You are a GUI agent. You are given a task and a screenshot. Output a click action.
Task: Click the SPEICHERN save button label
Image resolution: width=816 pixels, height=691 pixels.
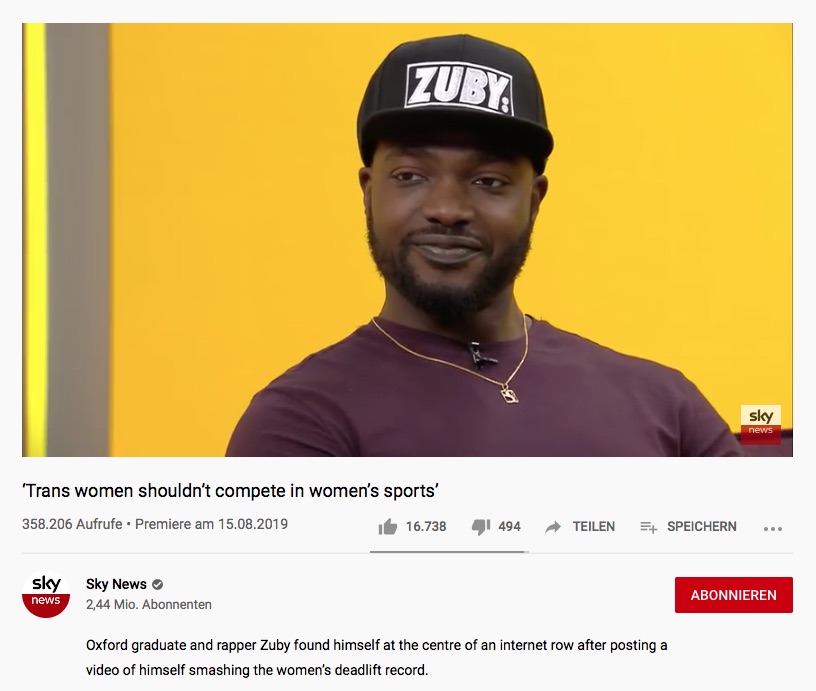coord(702,527)
